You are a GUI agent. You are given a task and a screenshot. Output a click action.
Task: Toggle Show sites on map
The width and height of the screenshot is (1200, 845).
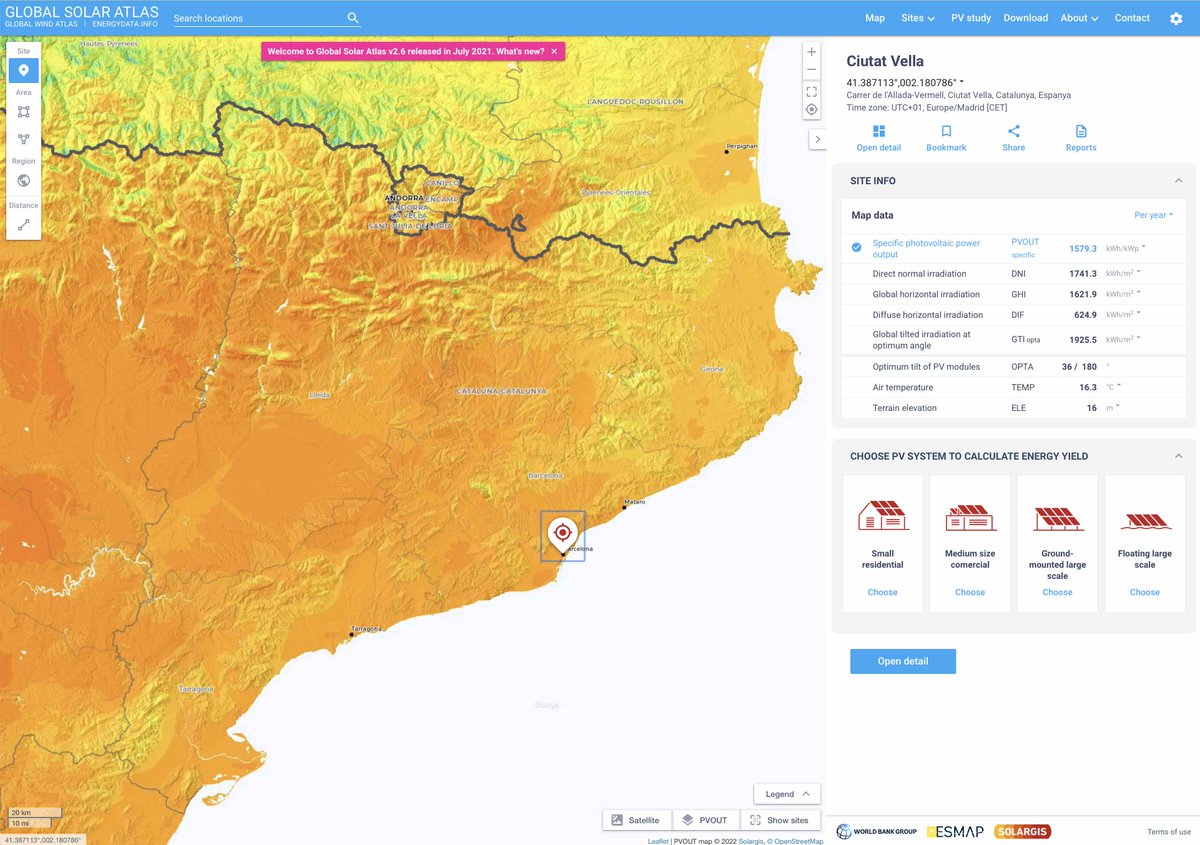[780, 820]
